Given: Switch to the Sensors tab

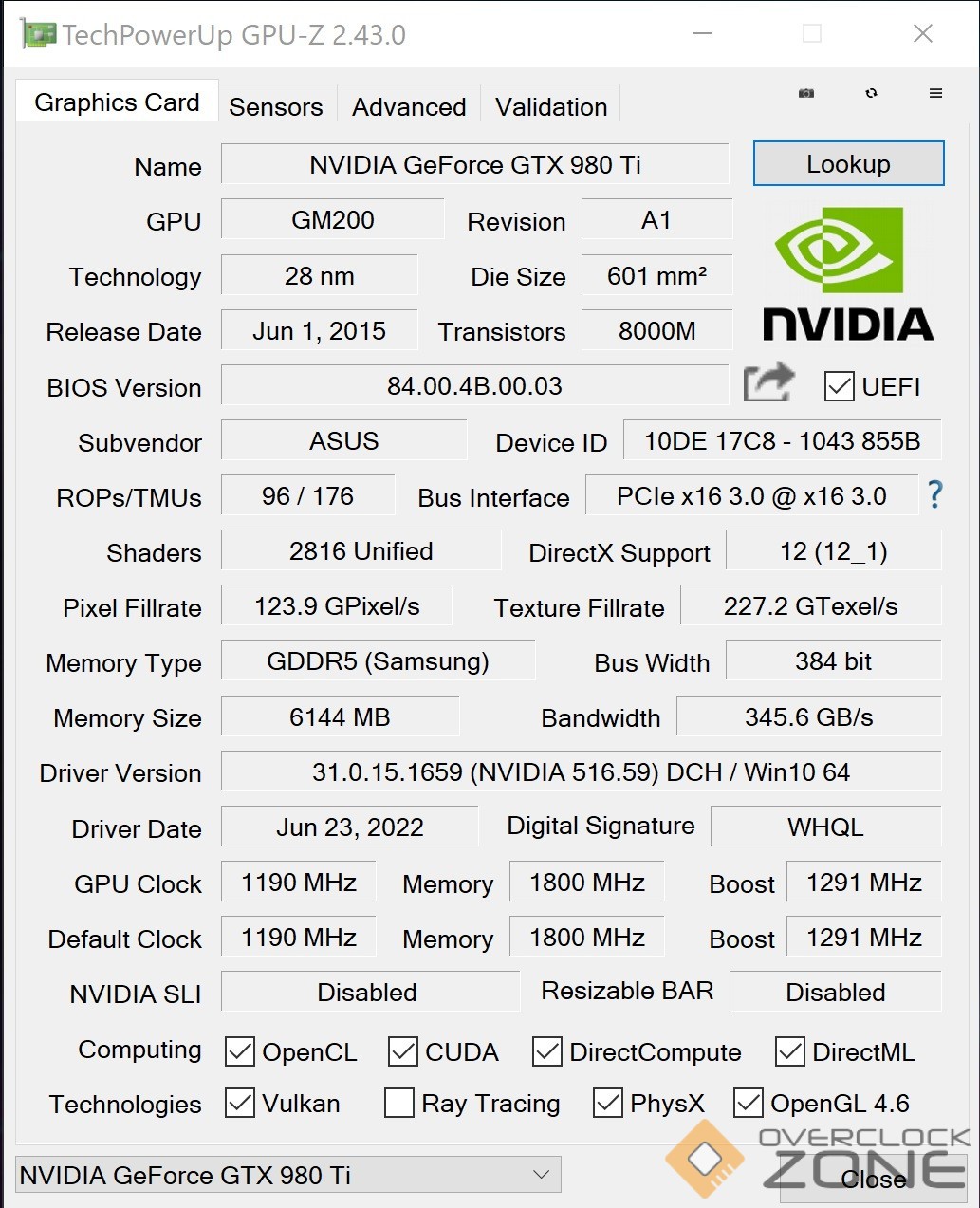Looking at the screenshot, I should tap(276, 106).
